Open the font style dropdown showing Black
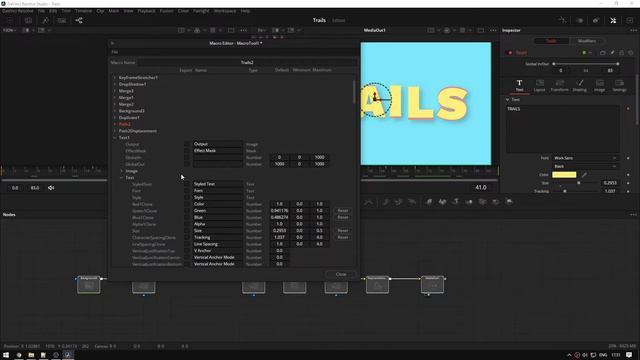The height and width of the screenshot is (360, 640). [x=585, y=167]
